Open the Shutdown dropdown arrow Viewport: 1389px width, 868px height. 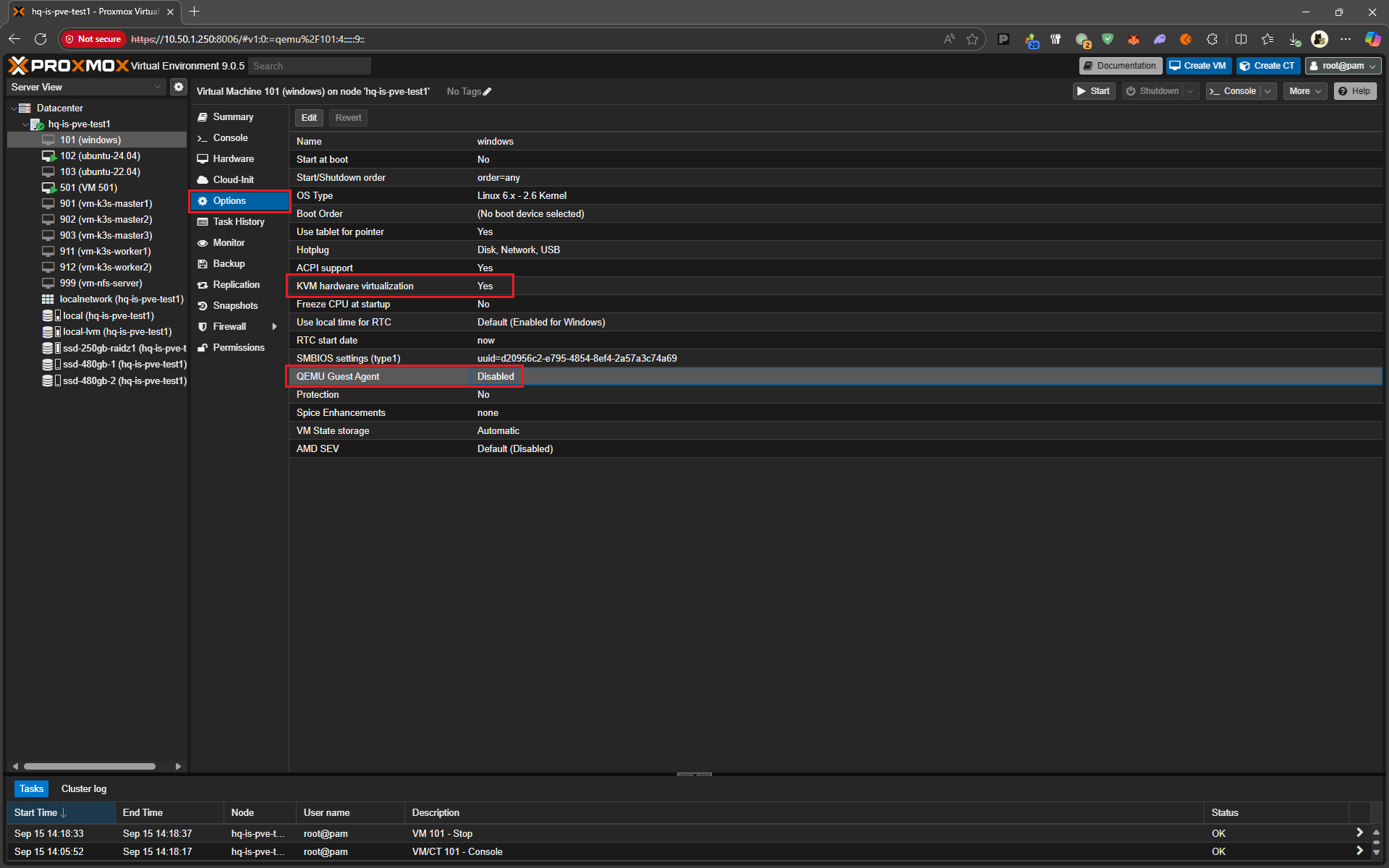click(x=1190, y=91)
